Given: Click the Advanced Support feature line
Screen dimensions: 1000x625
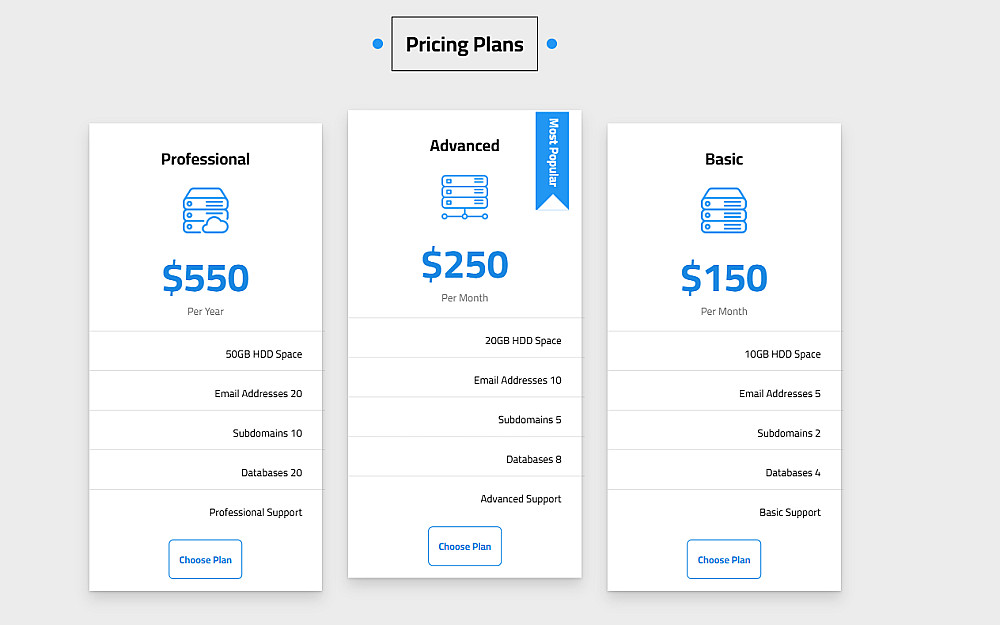Looking at the screenshot, I should [x=520, y=499].
